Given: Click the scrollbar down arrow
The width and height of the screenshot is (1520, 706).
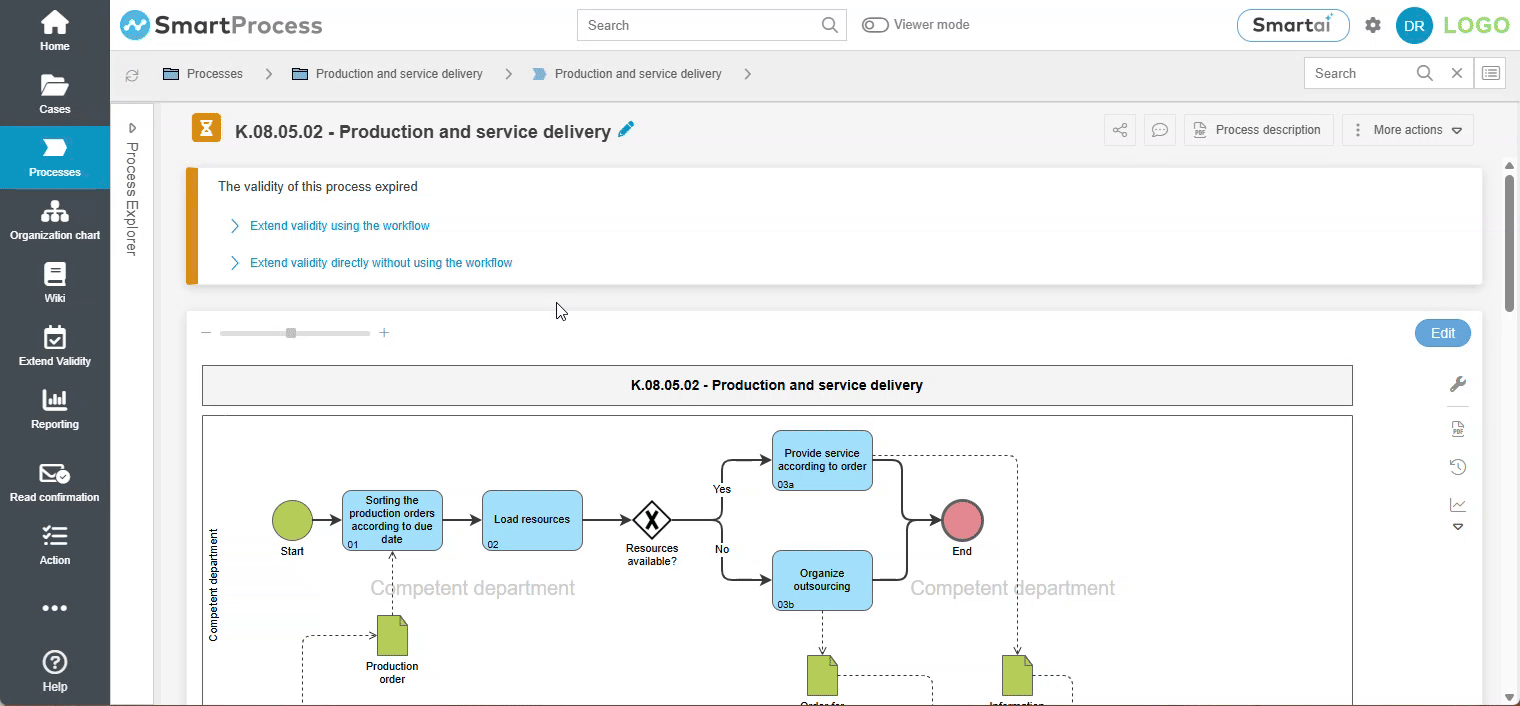Looking at the screenshot, I should point(1509,697).
